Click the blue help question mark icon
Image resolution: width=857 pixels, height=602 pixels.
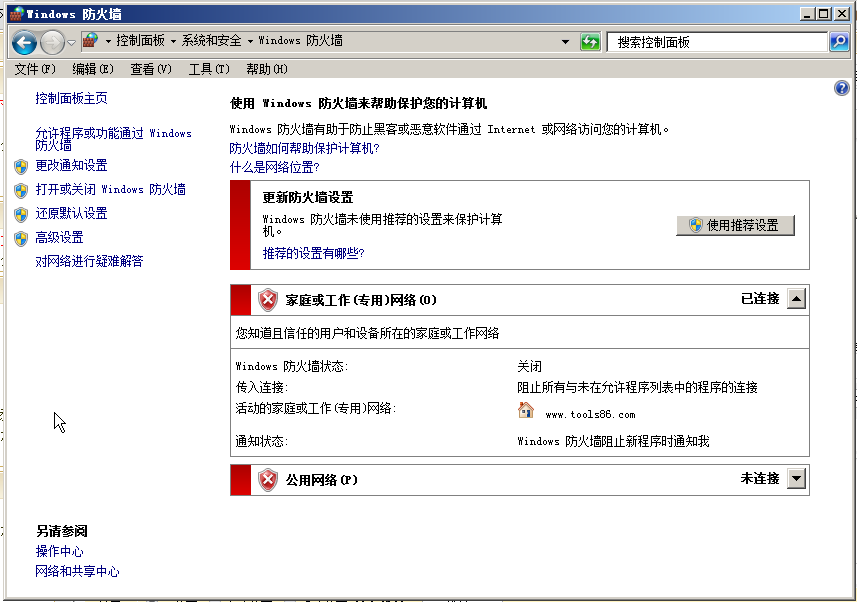842,87
